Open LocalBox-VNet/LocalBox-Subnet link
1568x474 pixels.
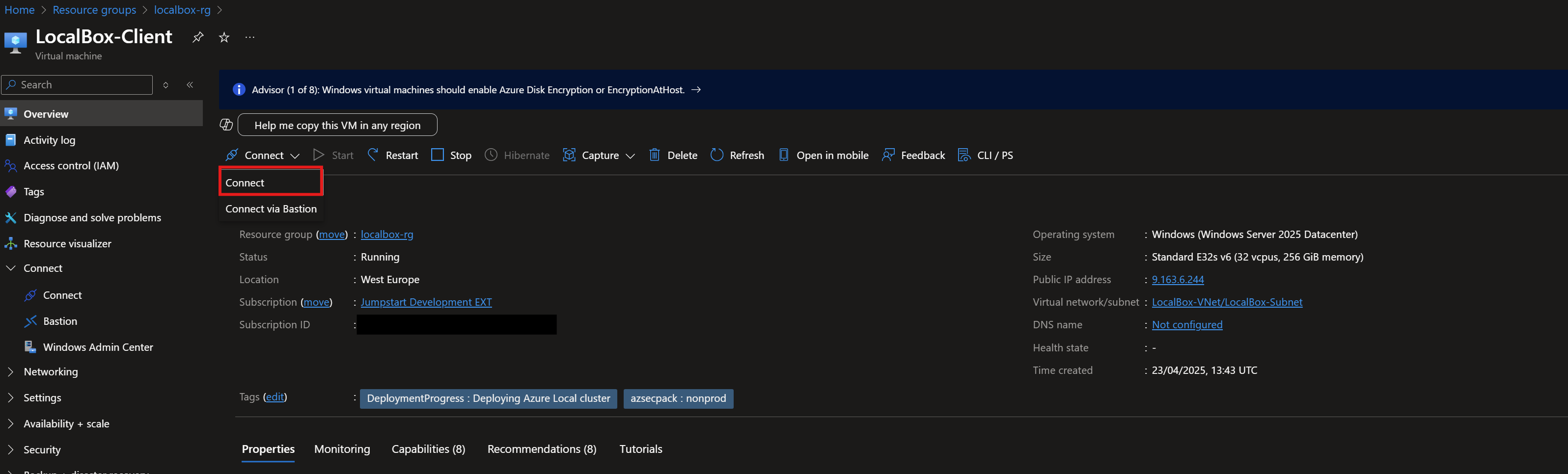pos(1227,302)
